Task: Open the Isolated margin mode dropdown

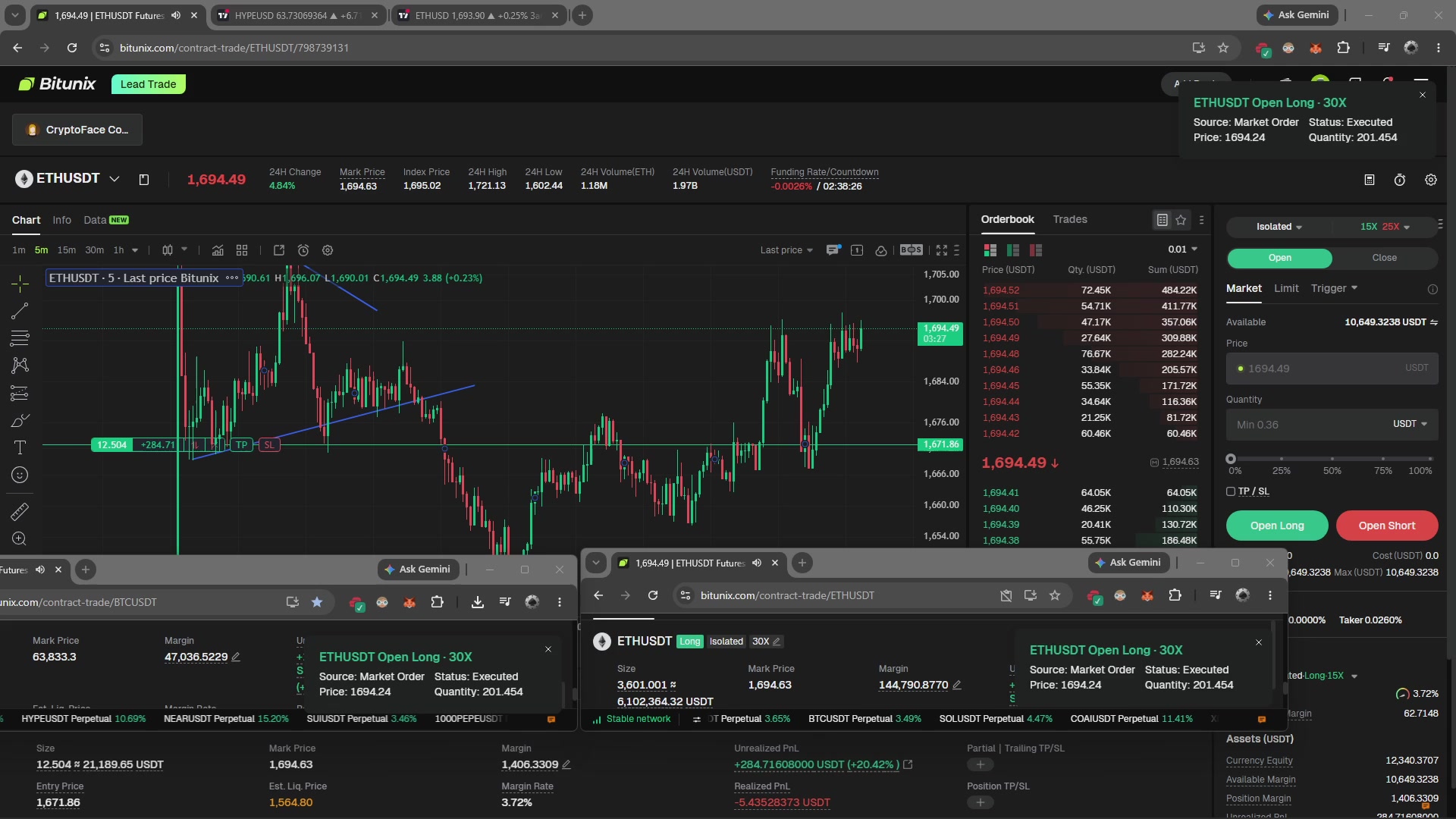Action: 1279,227
